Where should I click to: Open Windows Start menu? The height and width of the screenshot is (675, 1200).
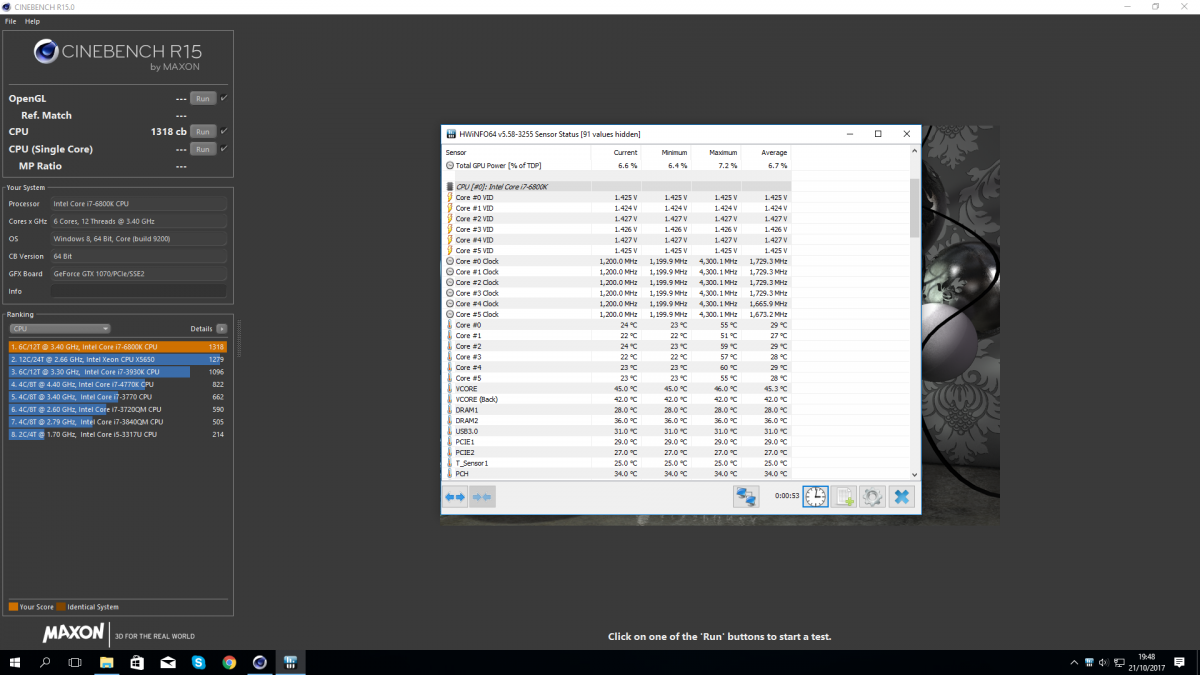click(x=16, y=662)
